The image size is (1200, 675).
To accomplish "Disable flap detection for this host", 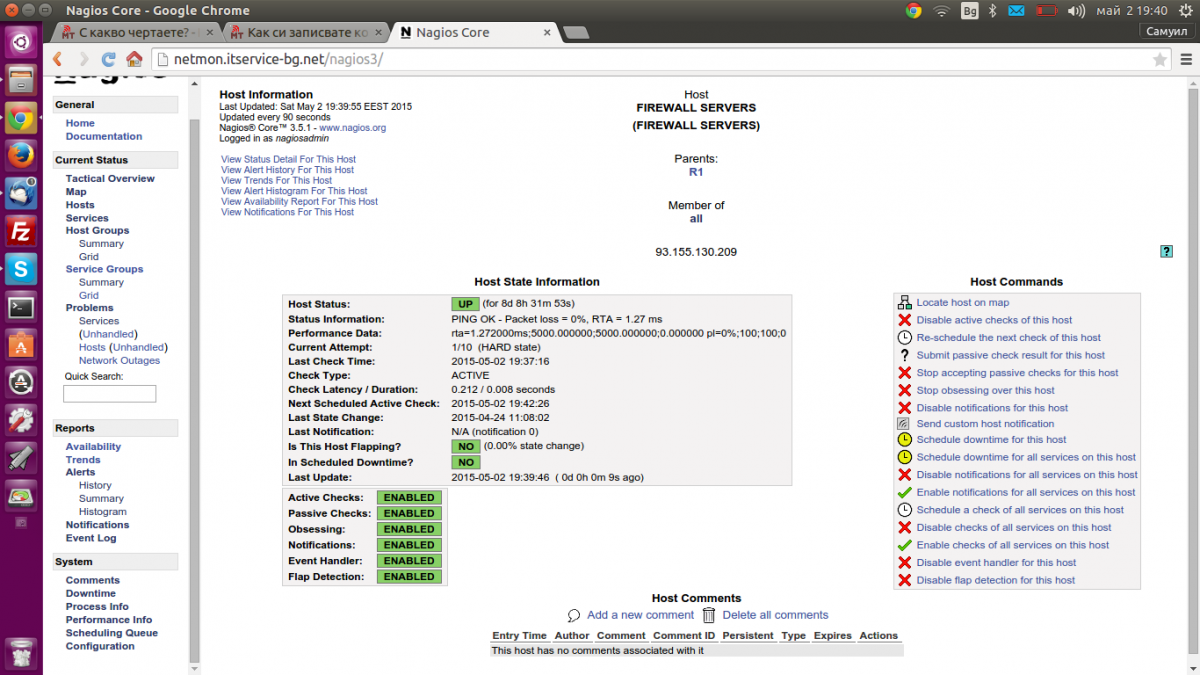I will pos(995,580).
